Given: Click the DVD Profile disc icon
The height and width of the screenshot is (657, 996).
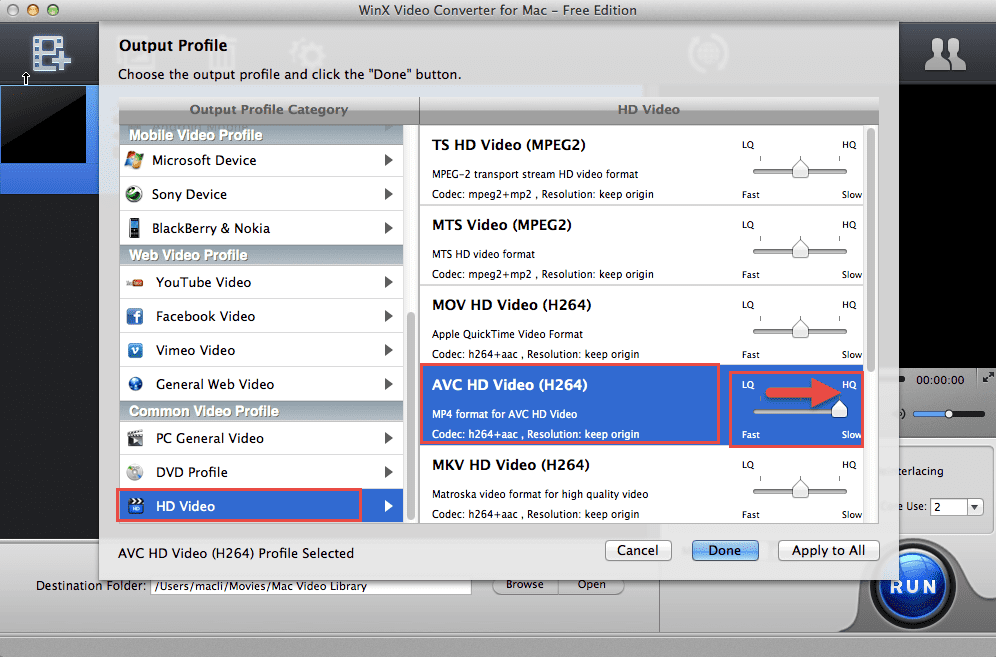Looking at the screenshot, I should click(x=135, y=472).
